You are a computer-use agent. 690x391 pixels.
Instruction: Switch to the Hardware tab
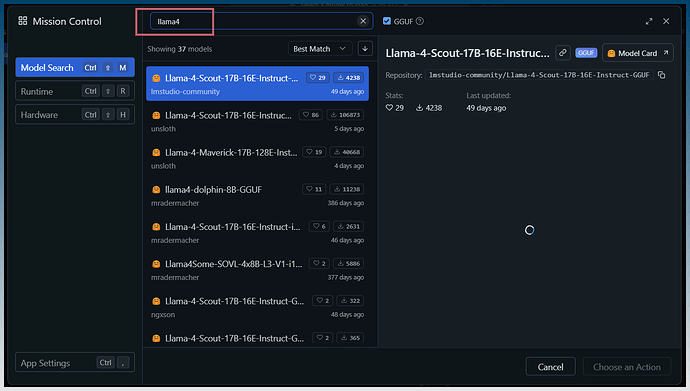click(x=75, y=114)
